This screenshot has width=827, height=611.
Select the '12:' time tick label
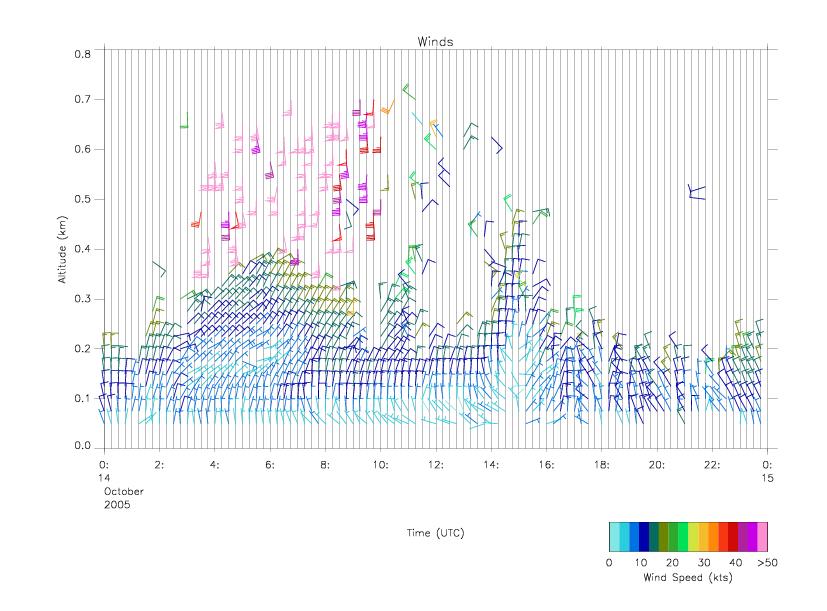pos(436,465)
